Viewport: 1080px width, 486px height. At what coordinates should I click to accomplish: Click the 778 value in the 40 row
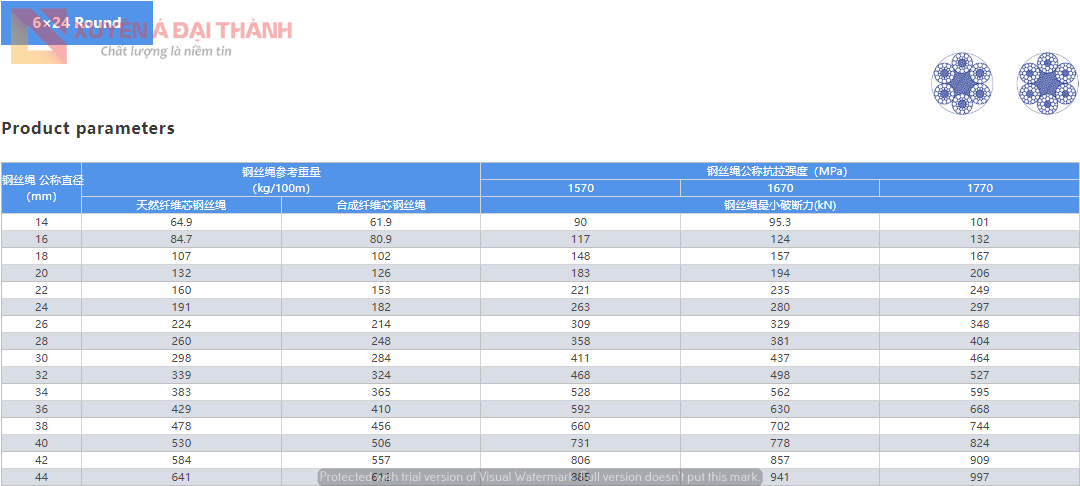click(780, 443)
